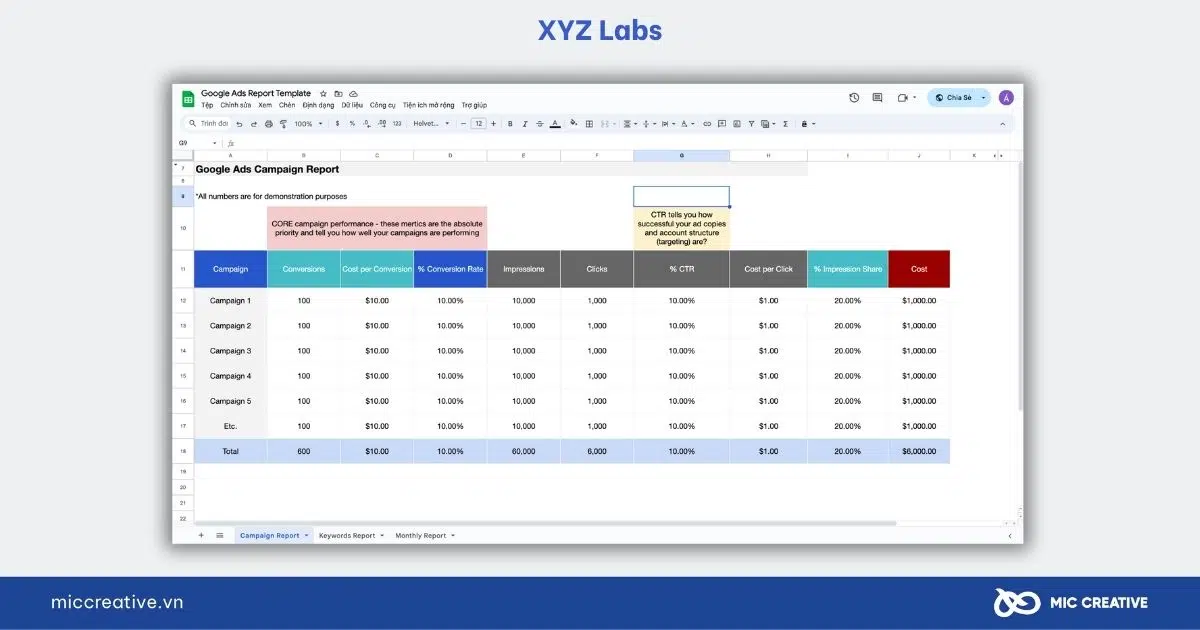Open the 123 number format menu
The width and height of the screenshot is (1200, 630).
pos(397,124)
